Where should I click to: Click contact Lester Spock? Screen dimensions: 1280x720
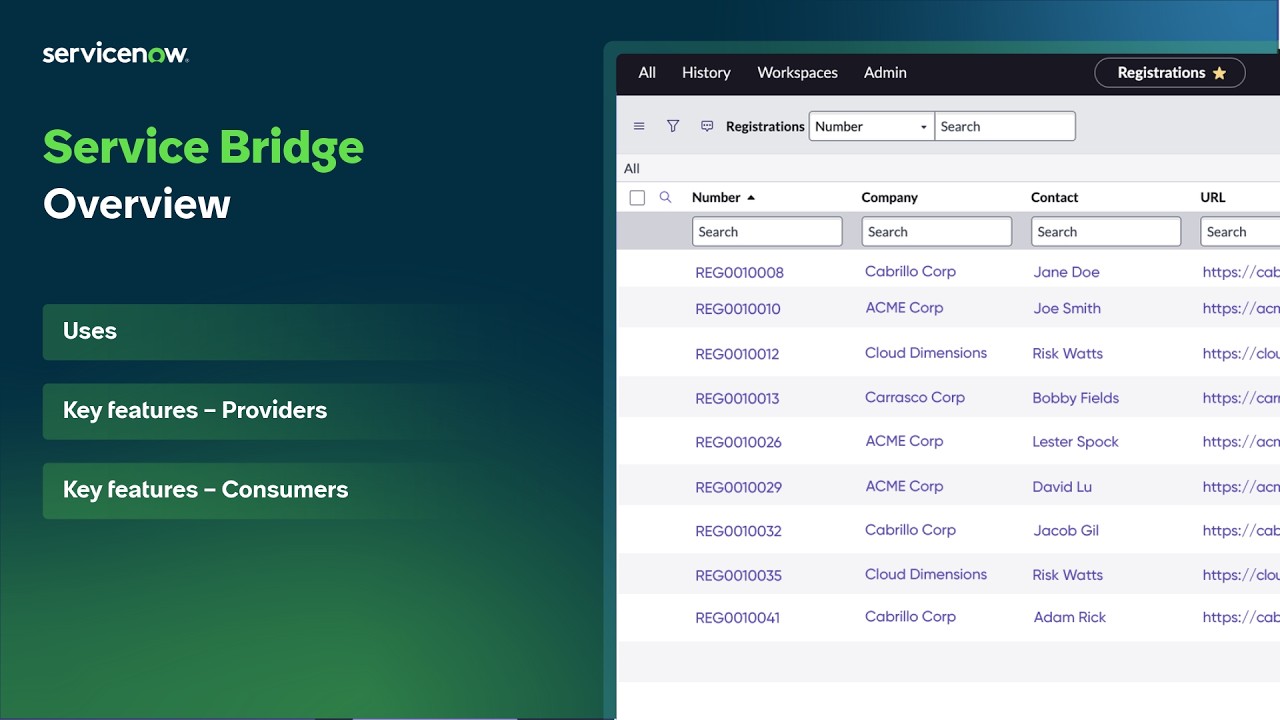click(1076, 441)
